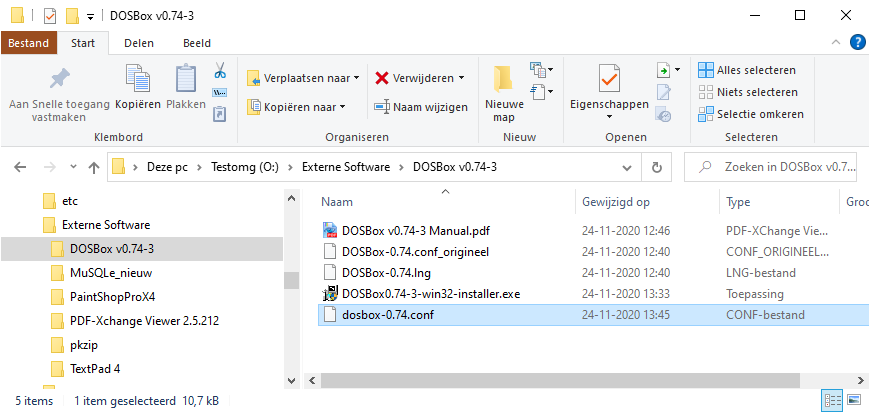Click the Kopiëren copy icon
This screenshot has width=870, height=413.
pyautogui.click(x=138, y=78)
